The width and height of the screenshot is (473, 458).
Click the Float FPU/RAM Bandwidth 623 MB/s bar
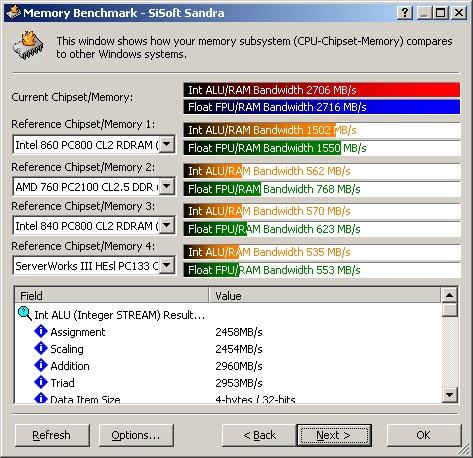[x=322, y=229]
